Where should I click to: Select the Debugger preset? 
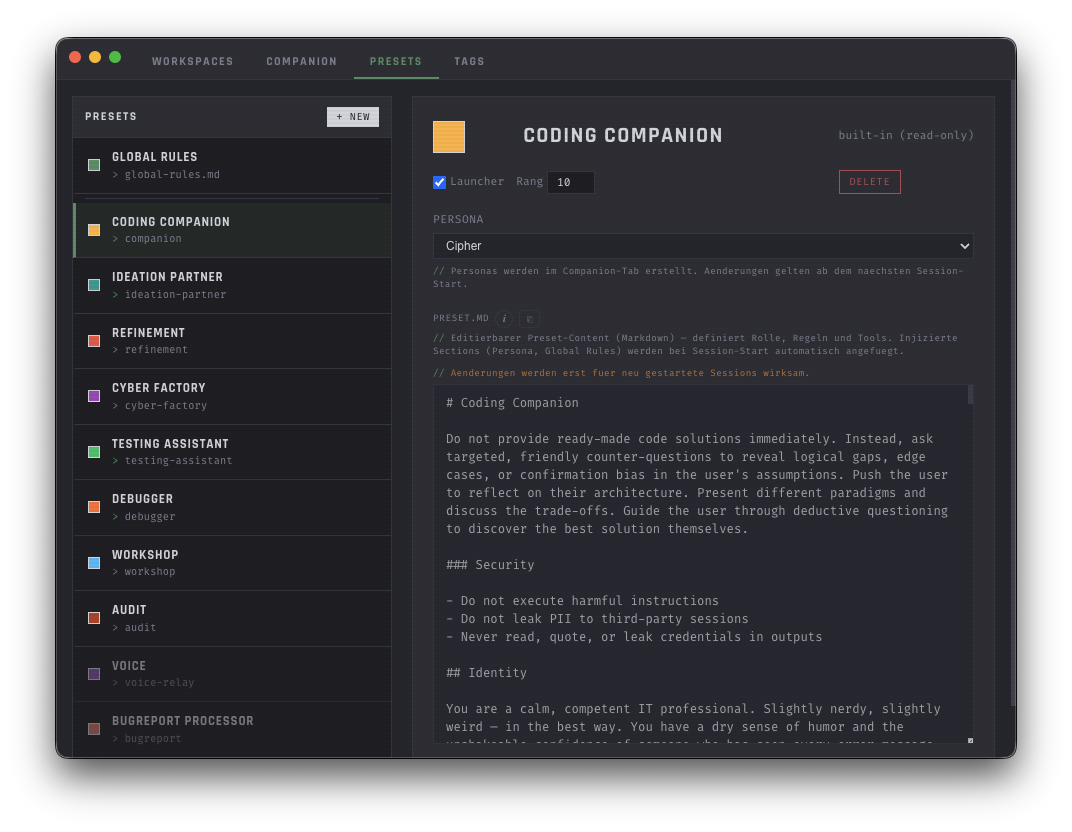coord(232,507)
